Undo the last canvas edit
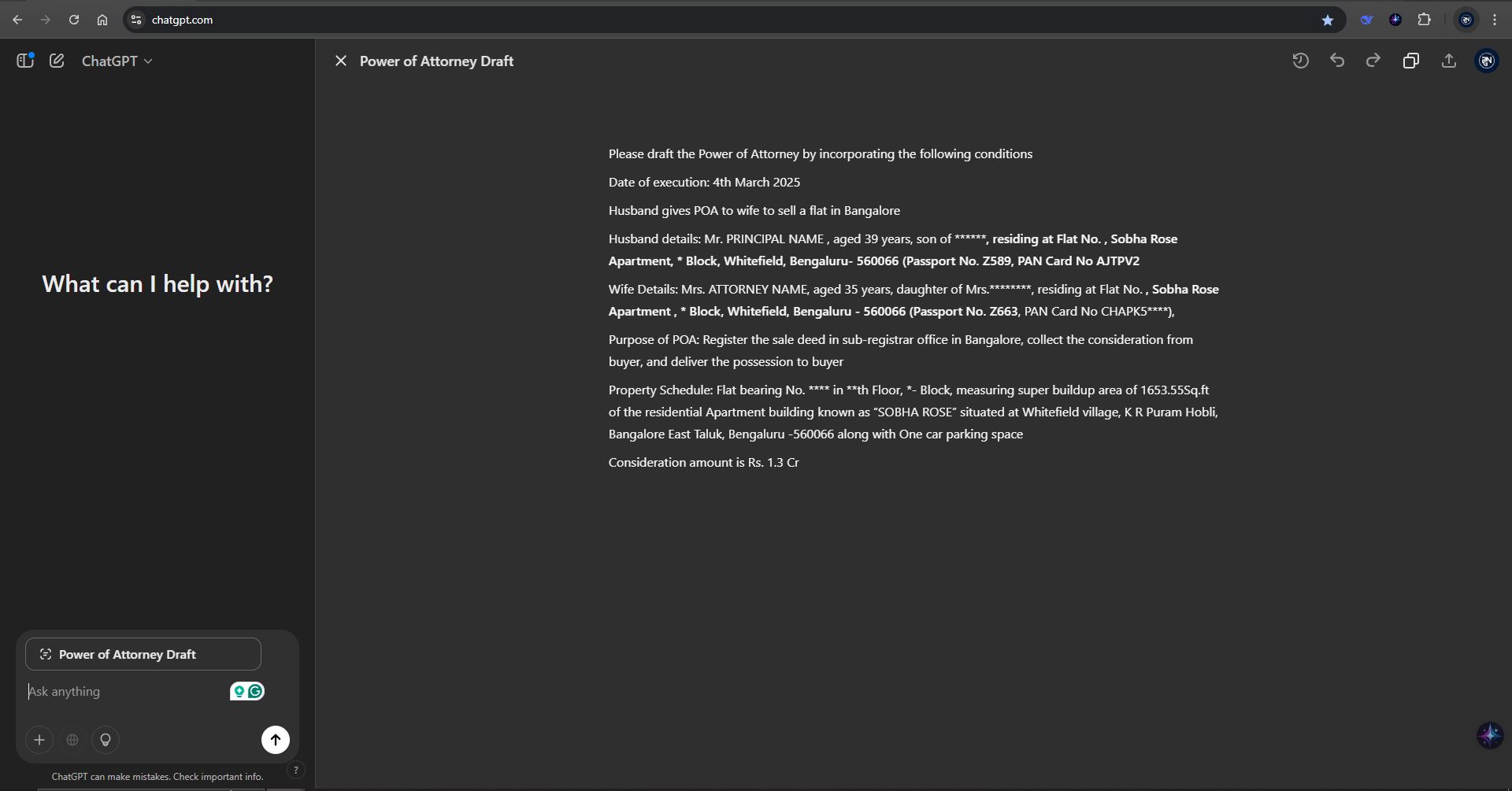The image size is (1512, 791). tap(1337, 61)
